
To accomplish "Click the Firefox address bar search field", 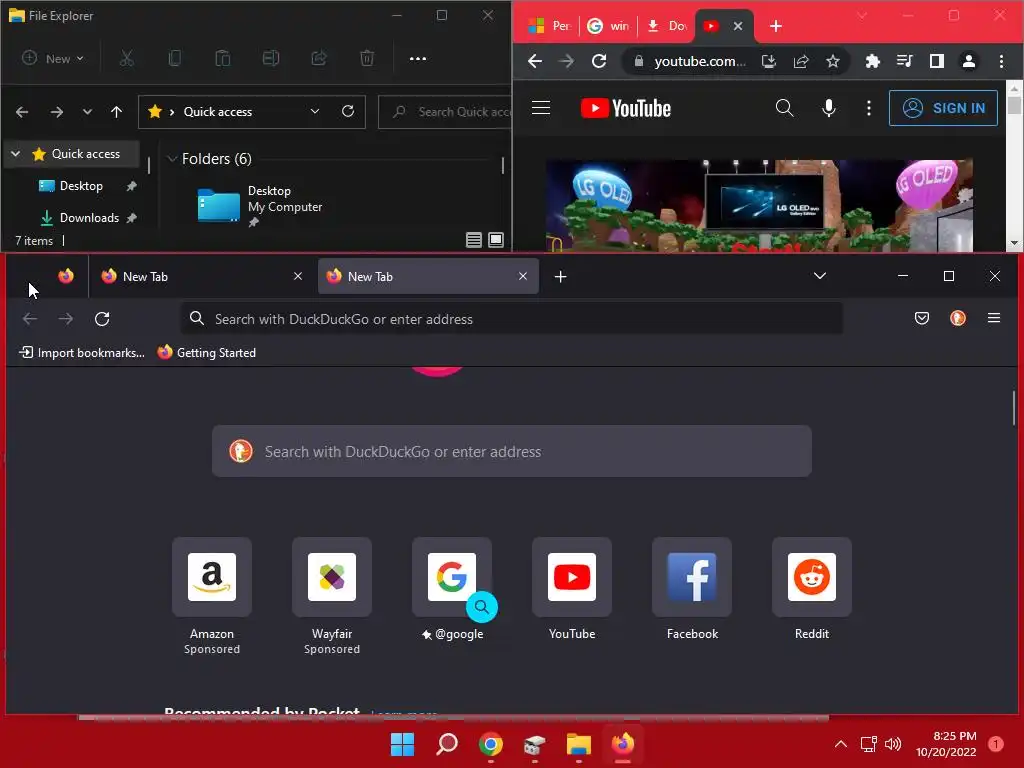I will (x=511, y=319).
